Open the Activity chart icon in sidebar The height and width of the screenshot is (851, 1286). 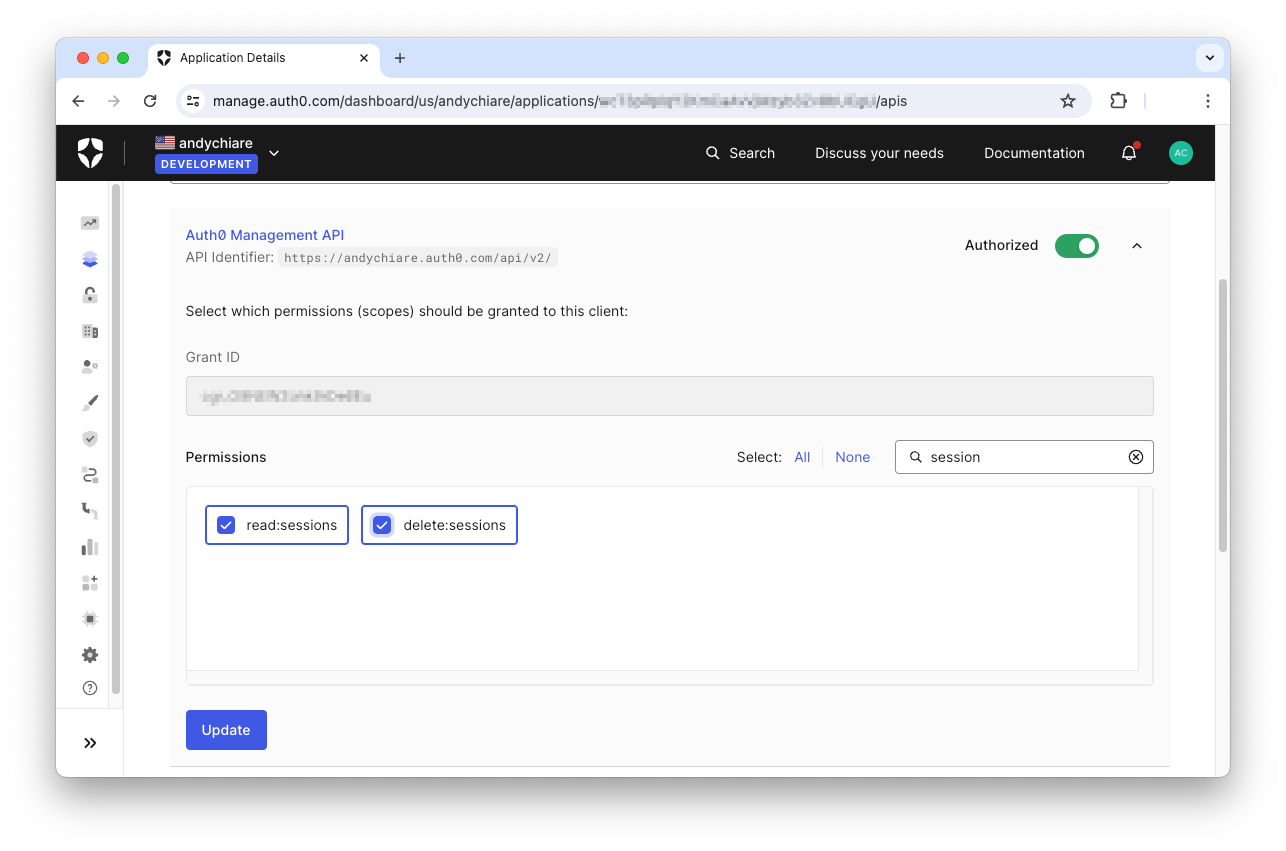pos(90,223)
